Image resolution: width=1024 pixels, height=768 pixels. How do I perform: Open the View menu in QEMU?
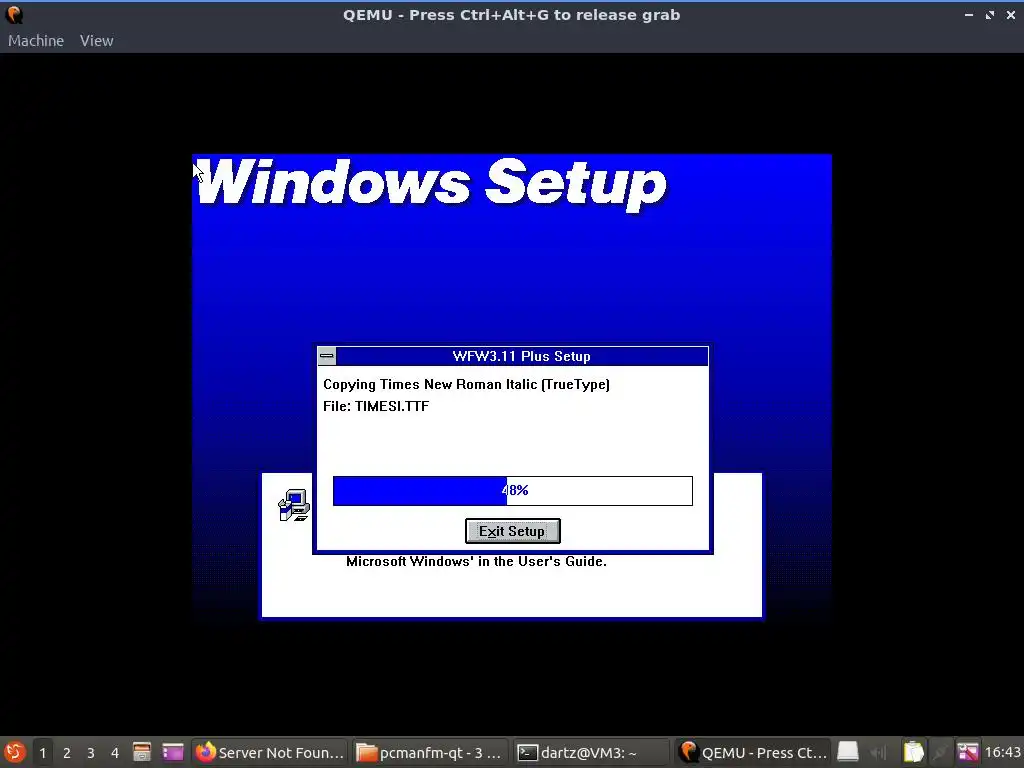[97, 40]
